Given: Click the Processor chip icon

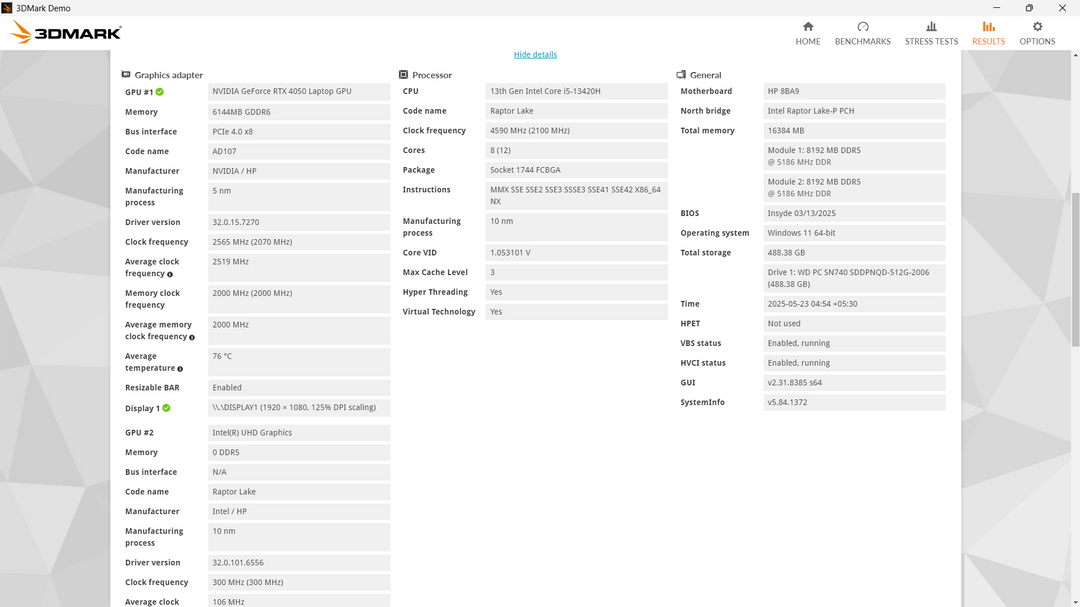Looking at the screenshot, I should tap(404, 74).
